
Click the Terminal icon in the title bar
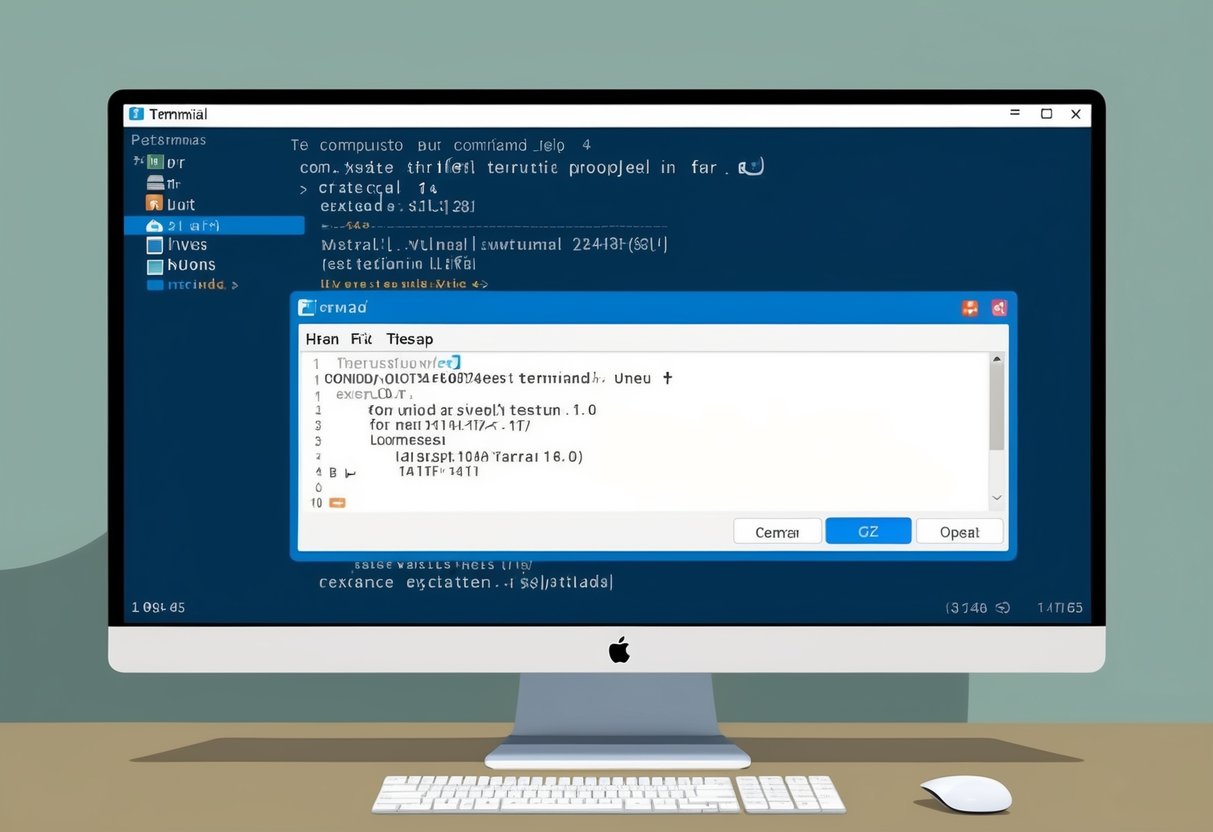point(134,114)
